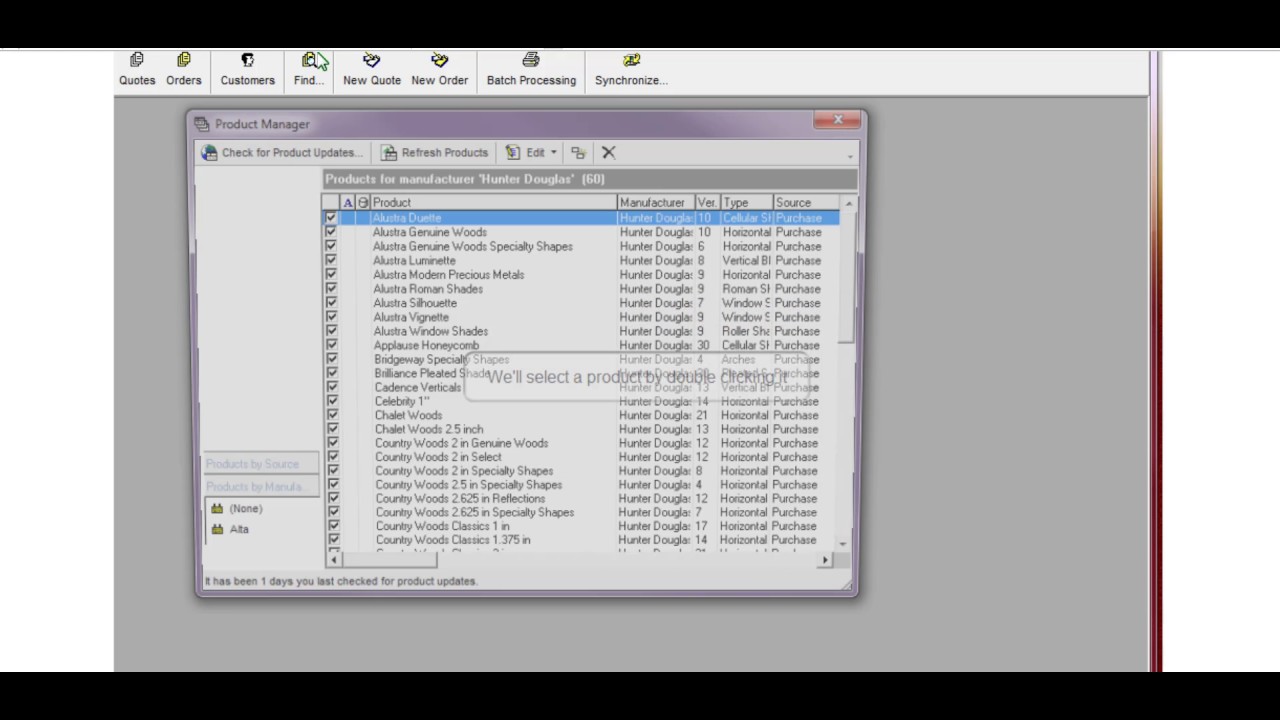Open Quotes from the main toolbar

[137, 70]
